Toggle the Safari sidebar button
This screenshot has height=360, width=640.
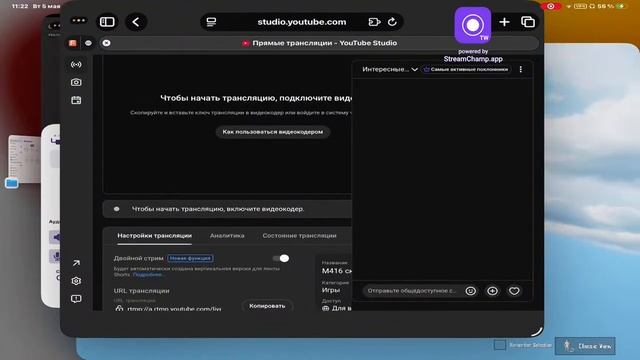[x=107, y=22]
